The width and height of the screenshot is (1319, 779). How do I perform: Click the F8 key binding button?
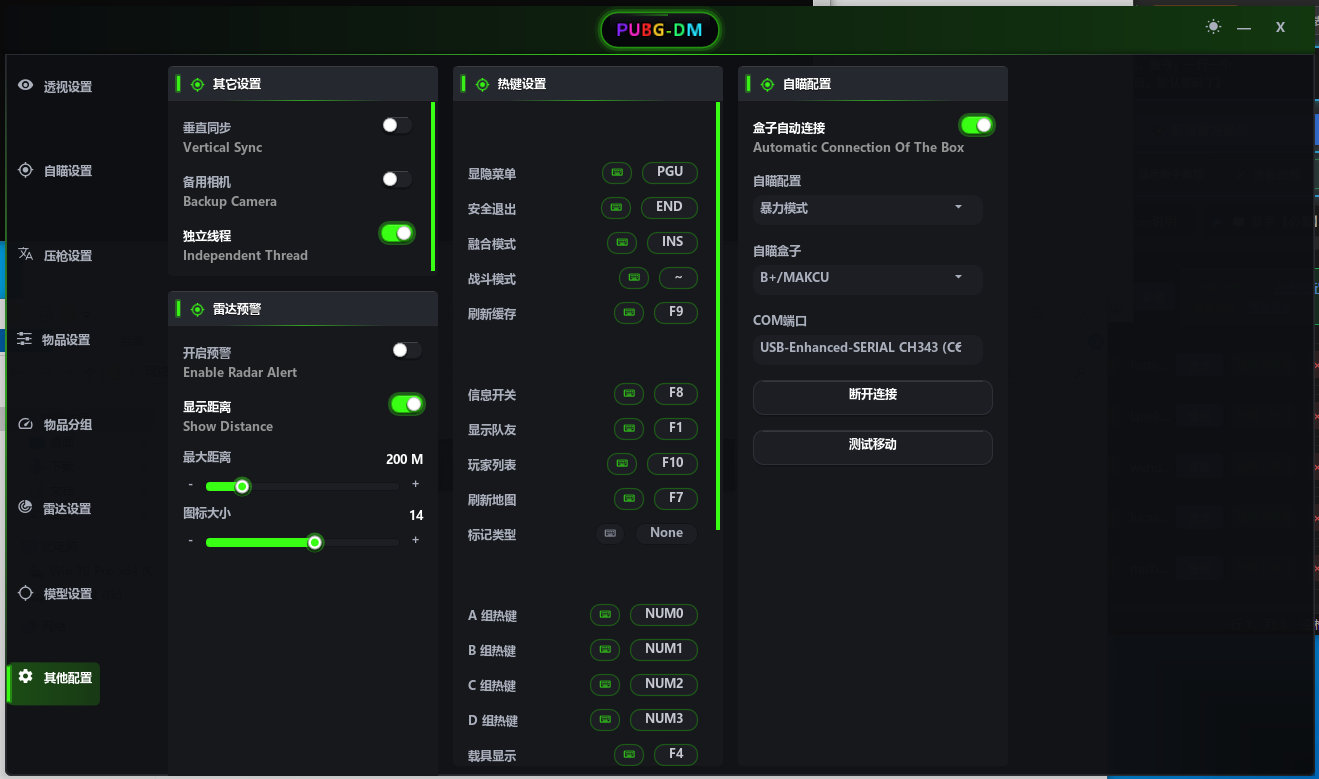coord(676,393)
